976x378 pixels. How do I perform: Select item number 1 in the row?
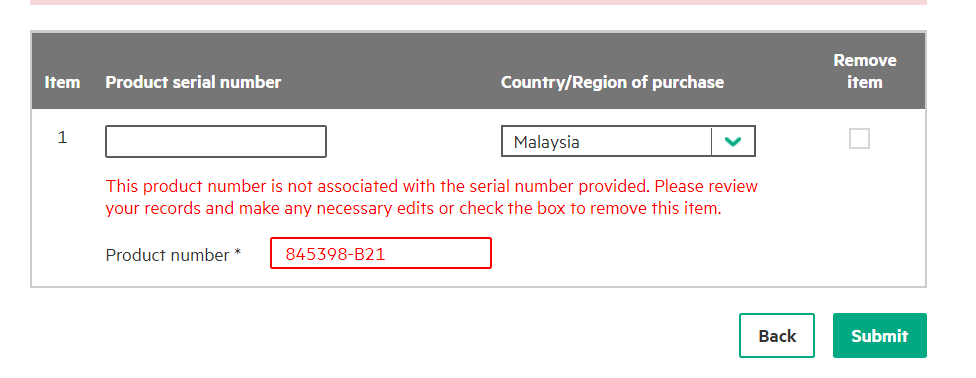click(x=62, y=138)
